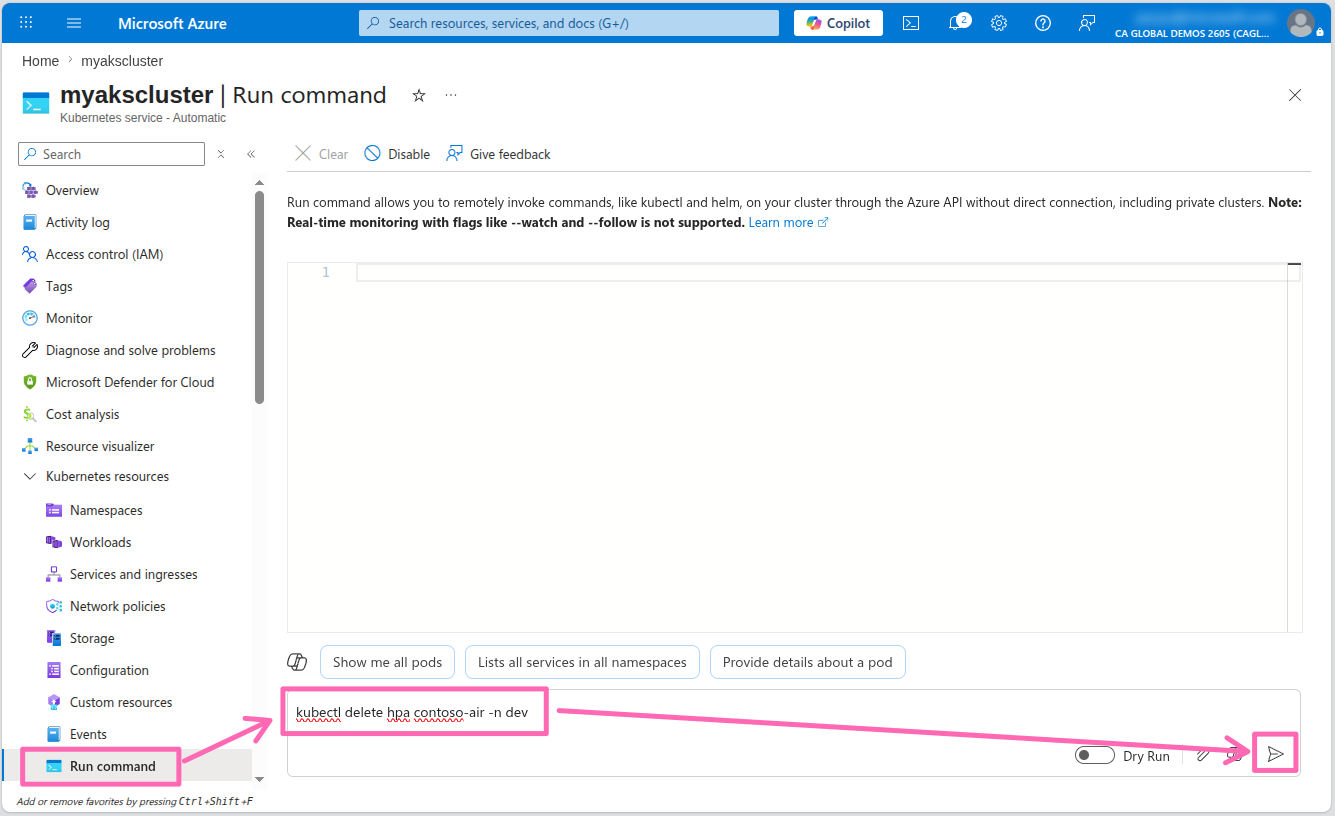Click the Microsoft Defender for Cloud shield icon
Screen dimensions: 1335x816
(x=29, y=382)
